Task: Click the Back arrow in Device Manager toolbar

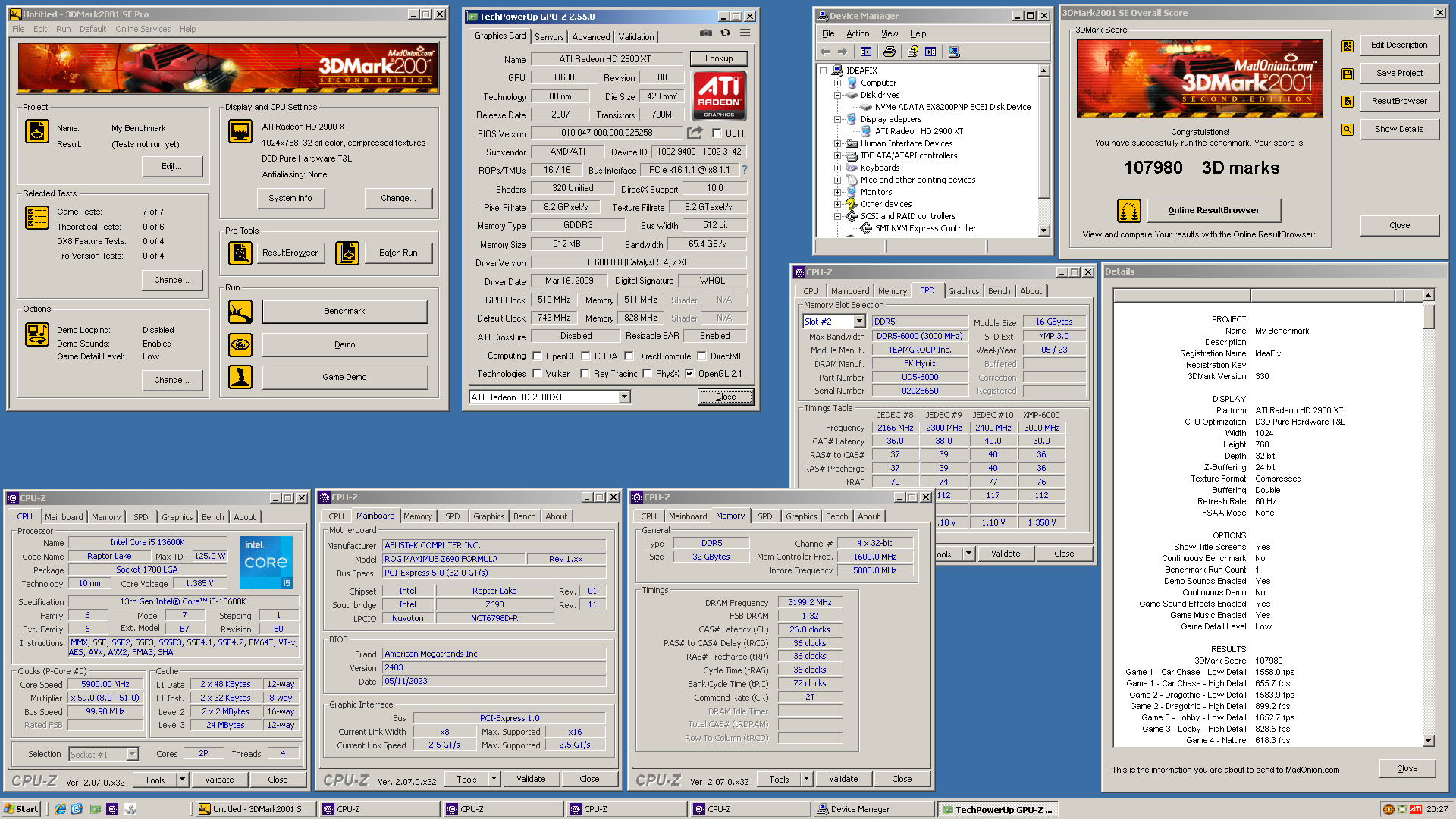Action: 825,52
